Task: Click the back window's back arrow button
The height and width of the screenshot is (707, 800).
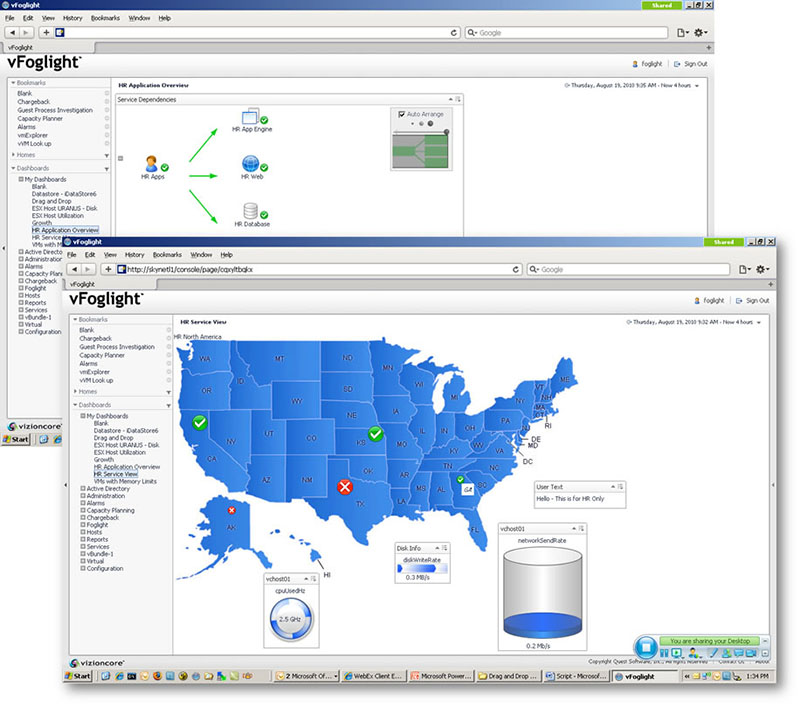Action: coord(13,33)
